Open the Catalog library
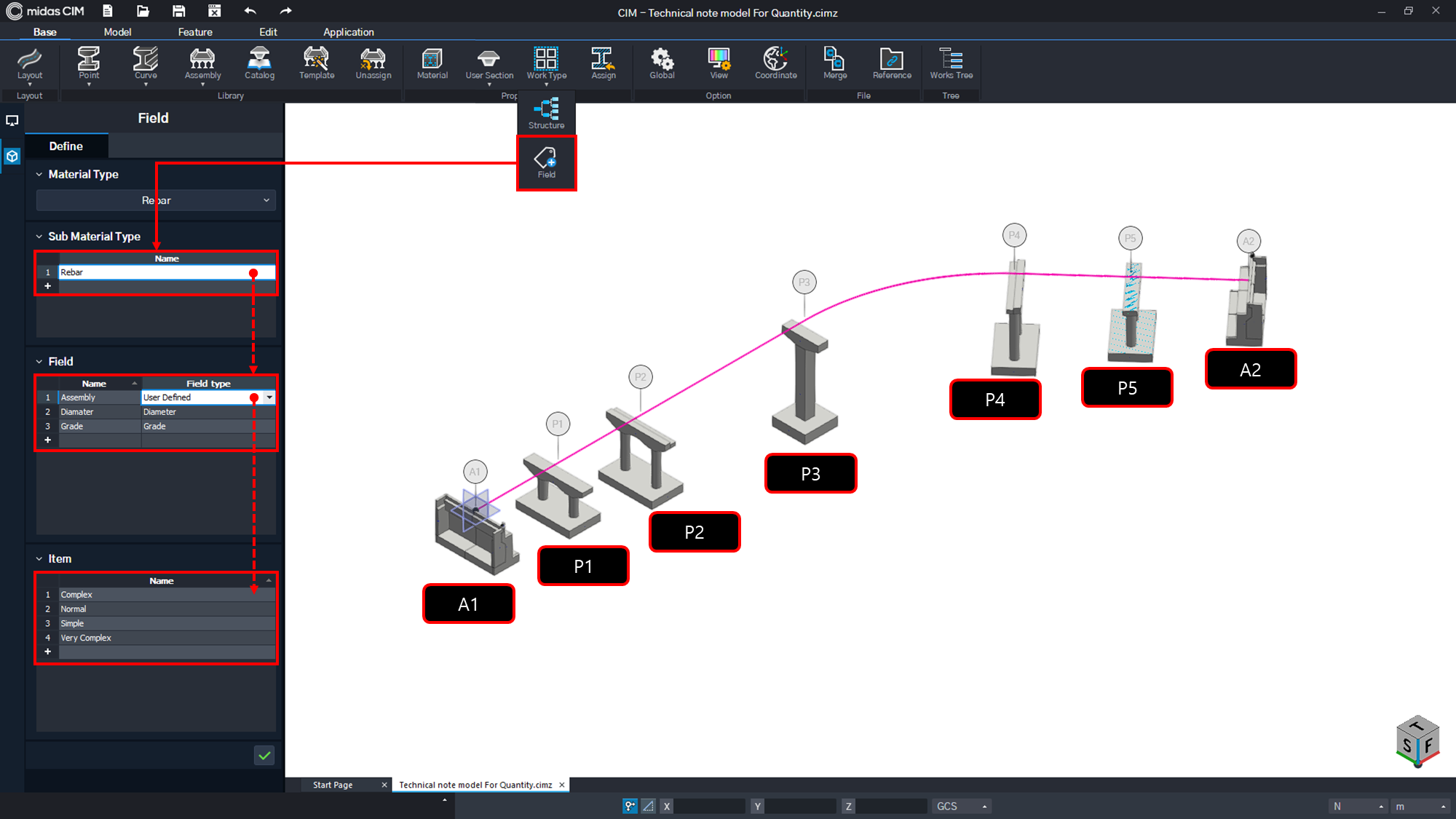The height and width of the screenshot is (819, 1456). pos(259,64)
